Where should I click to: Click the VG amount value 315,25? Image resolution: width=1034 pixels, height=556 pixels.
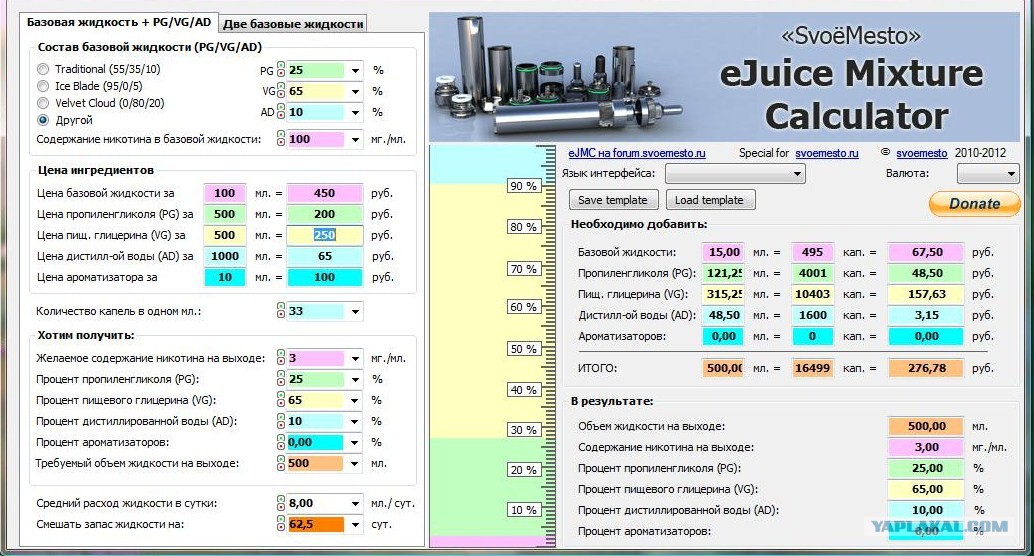pos(723,294)
